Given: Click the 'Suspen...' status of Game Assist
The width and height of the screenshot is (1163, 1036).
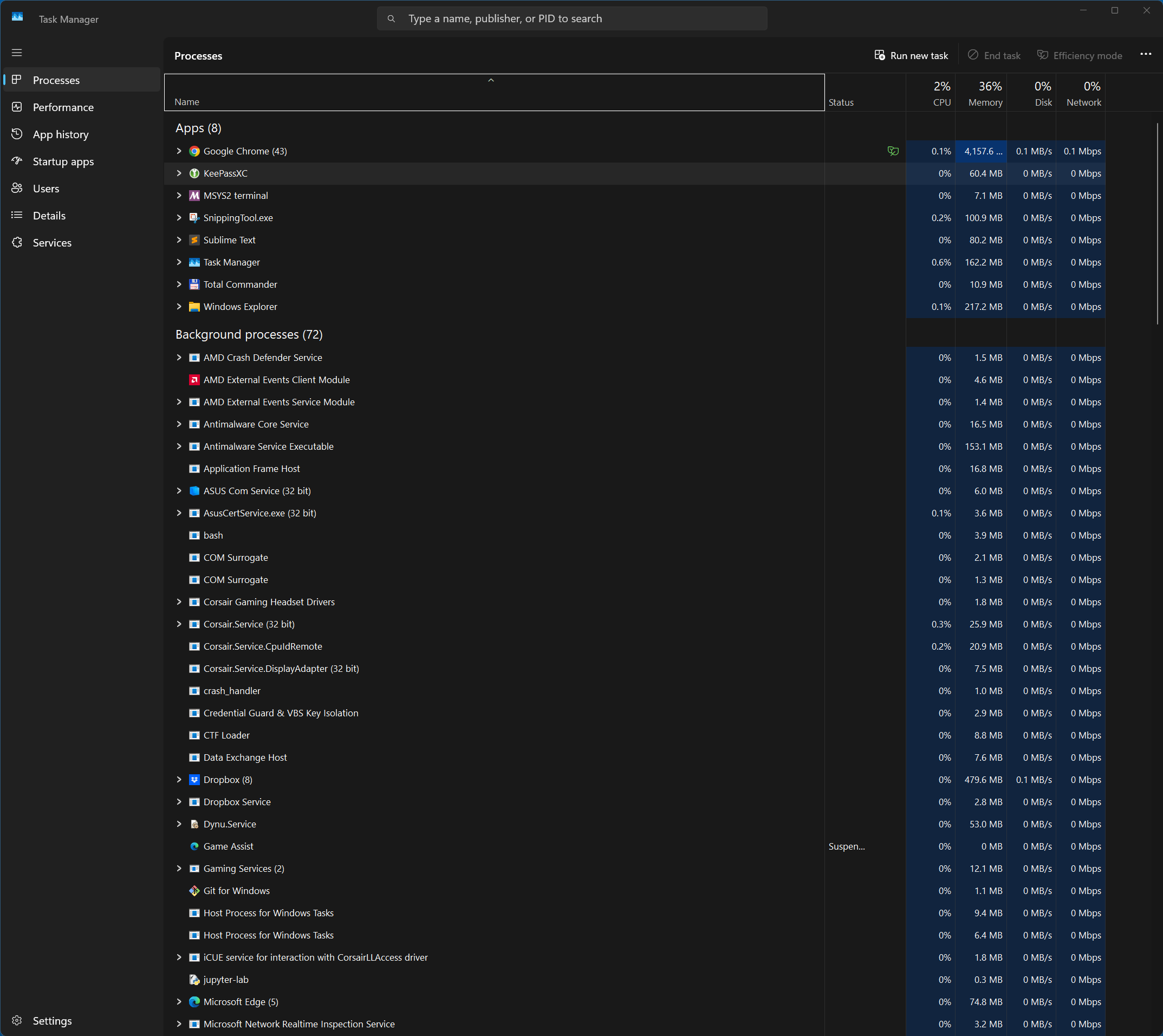Looking at the screenshot, I should click(847, 846).
